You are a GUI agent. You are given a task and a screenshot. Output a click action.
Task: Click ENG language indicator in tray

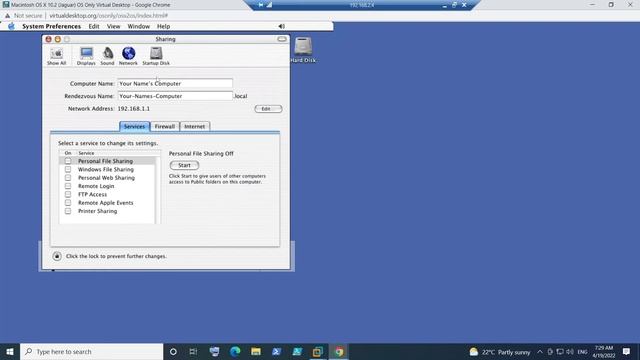coord(582,351)
